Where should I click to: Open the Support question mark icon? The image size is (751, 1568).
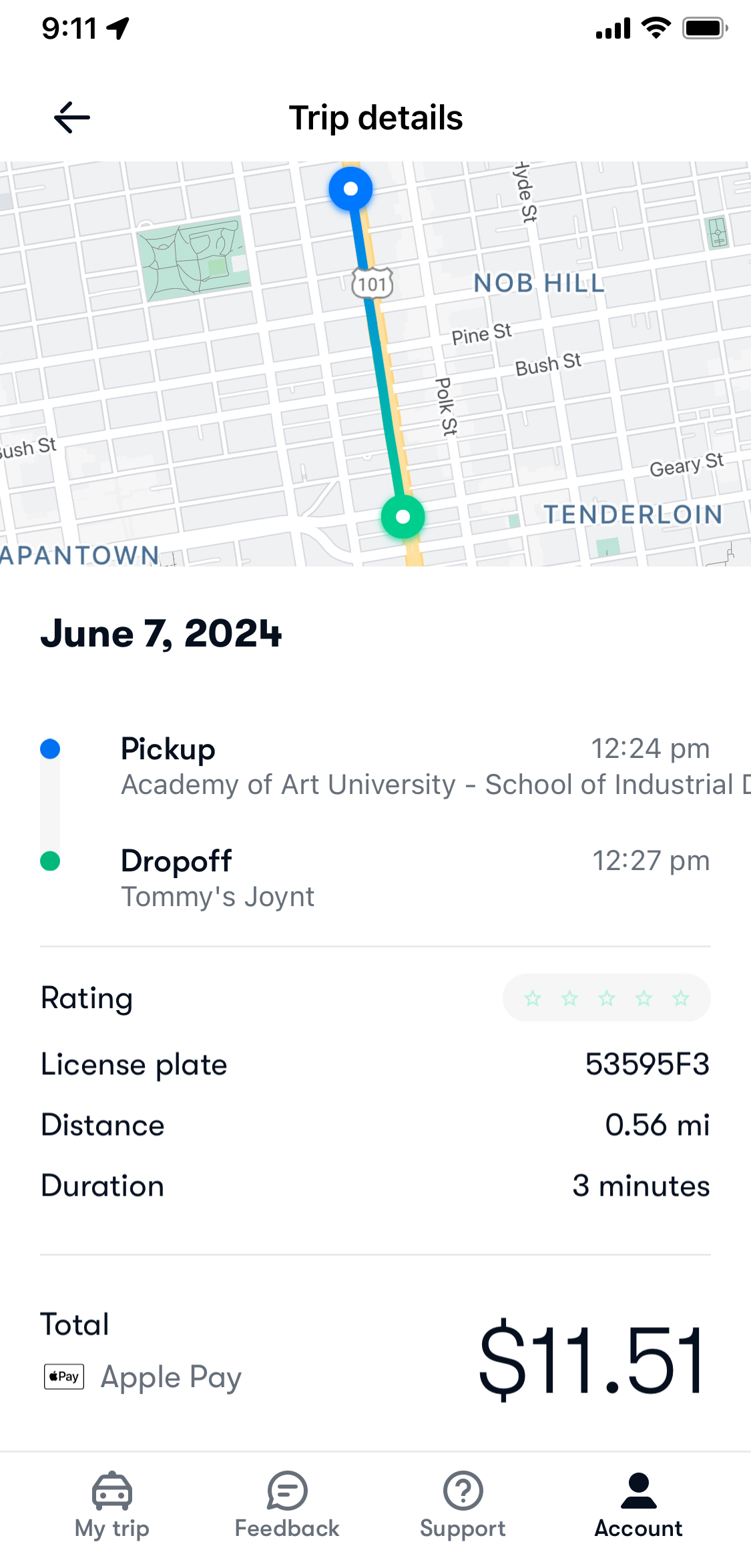click(463, 1491)
